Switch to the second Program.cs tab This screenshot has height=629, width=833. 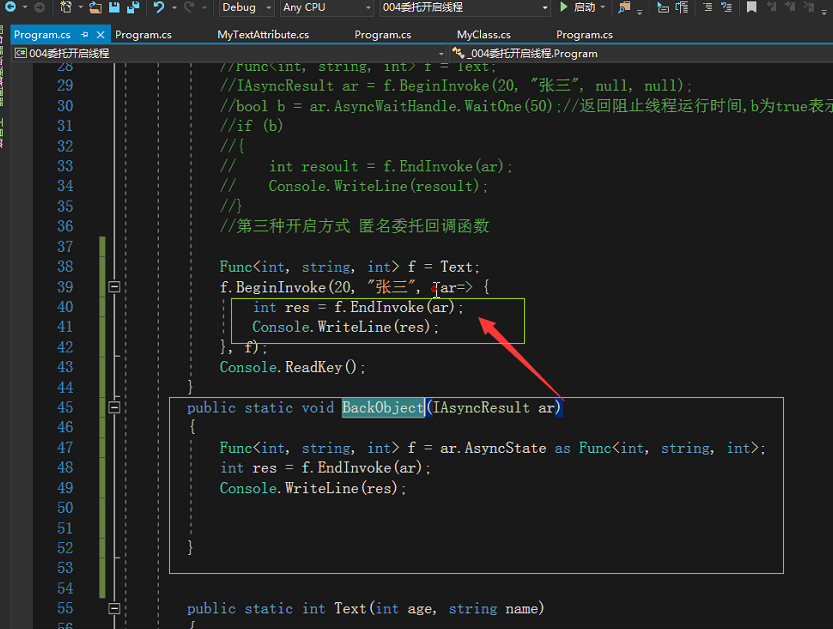point(143,35)
